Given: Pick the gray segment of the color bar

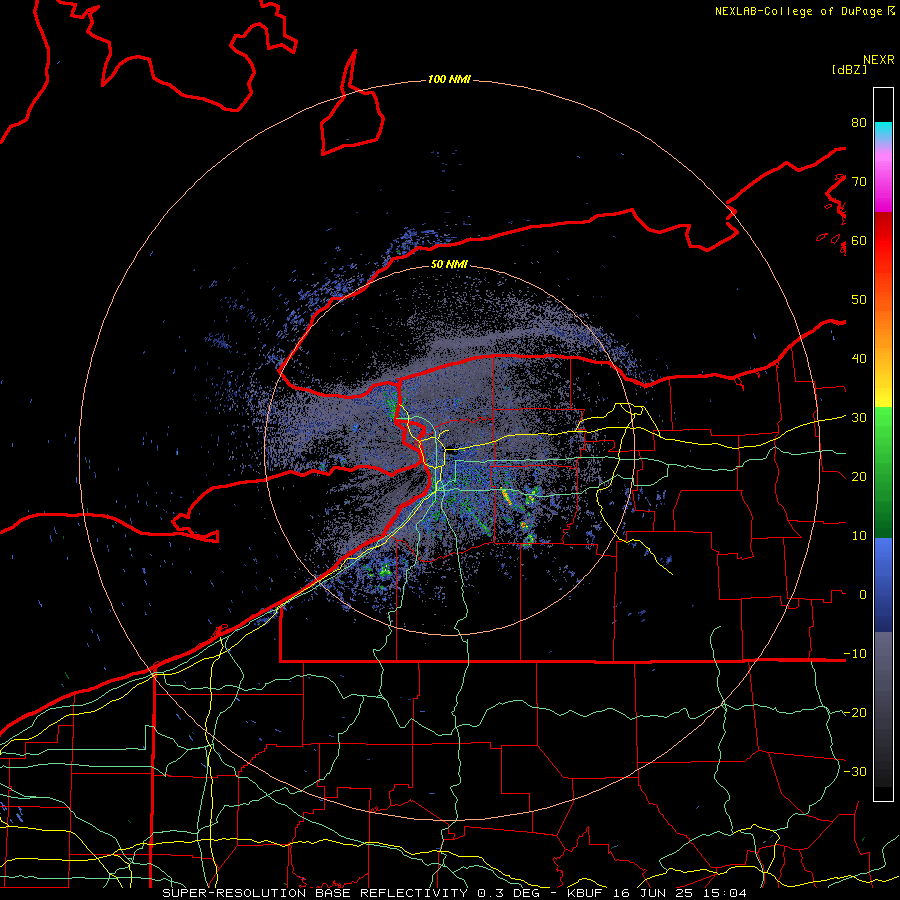Looking at the screenshot, I should 883,709.
